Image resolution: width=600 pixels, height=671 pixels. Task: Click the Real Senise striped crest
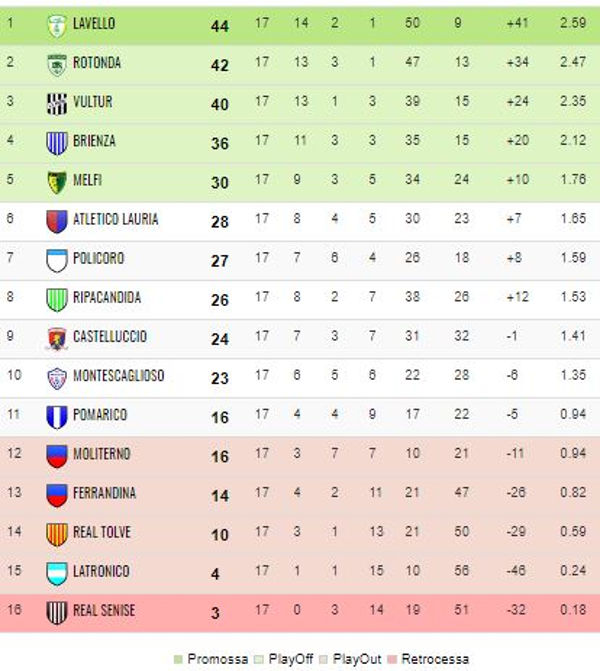pyautogui.click(x=56, y=613)
